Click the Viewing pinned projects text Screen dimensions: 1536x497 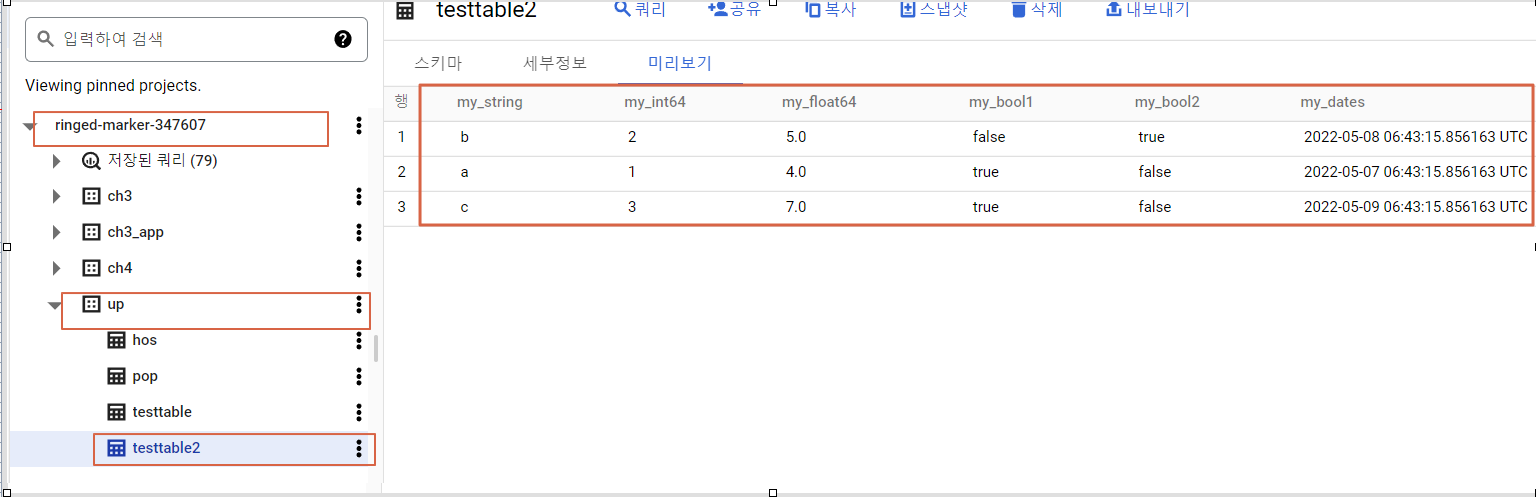(113, 86)
